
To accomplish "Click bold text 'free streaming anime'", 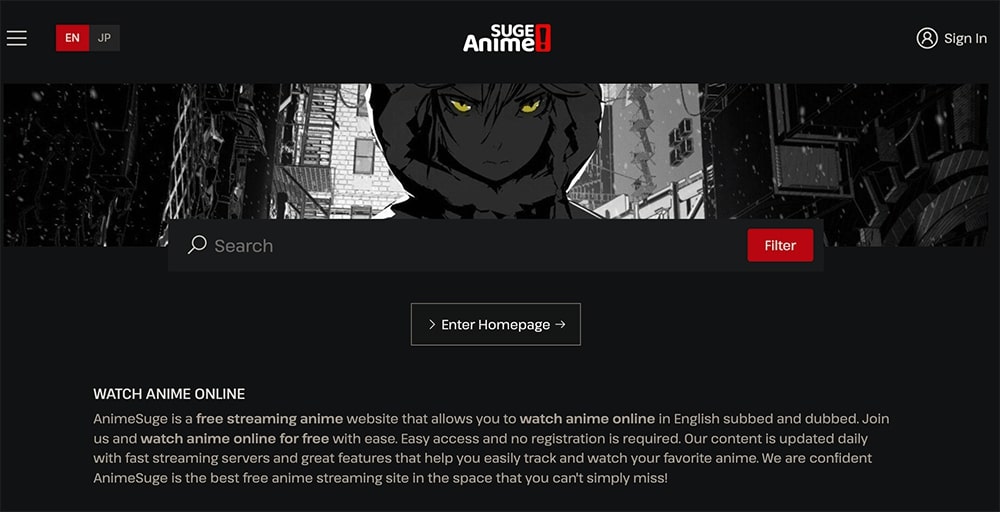I will [x=270, y=420].
